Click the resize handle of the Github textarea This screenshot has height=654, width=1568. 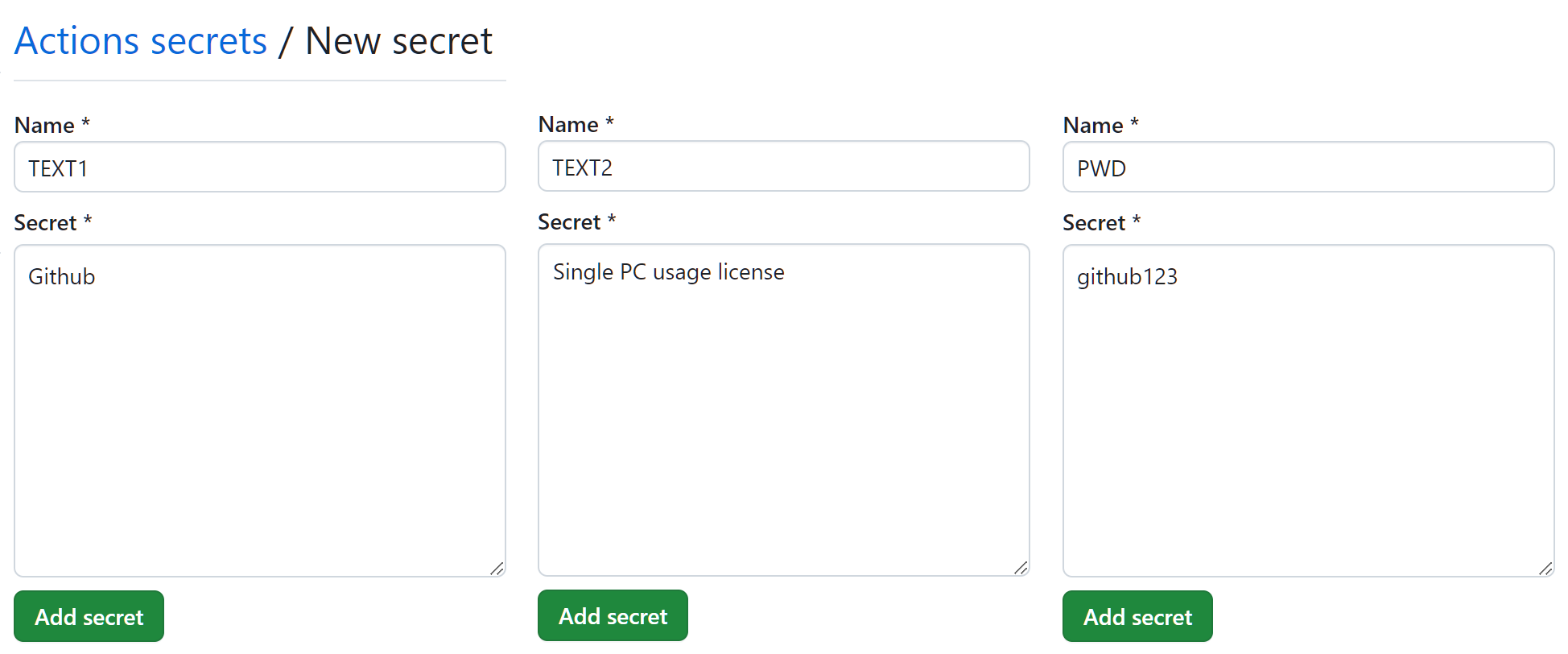pyautogui.click(x=497, y=569)
